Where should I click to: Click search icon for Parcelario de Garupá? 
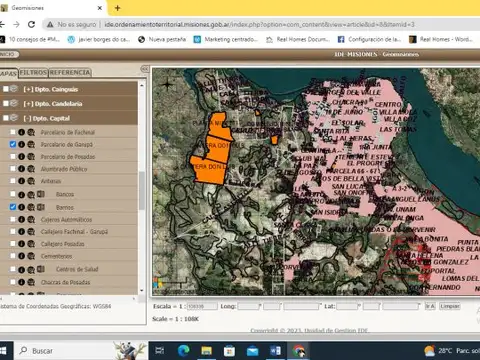pyautogui.click(x=31, y=144)
